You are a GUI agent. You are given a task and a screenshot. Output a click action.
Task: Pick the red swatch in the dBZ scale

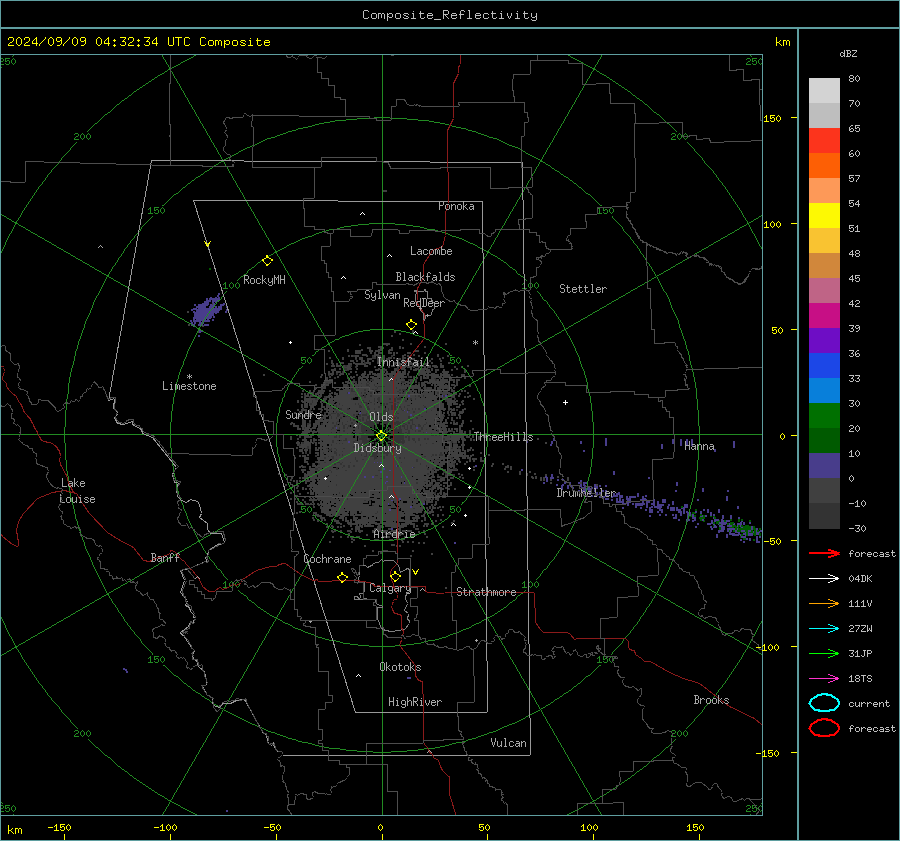click(824, 140)
